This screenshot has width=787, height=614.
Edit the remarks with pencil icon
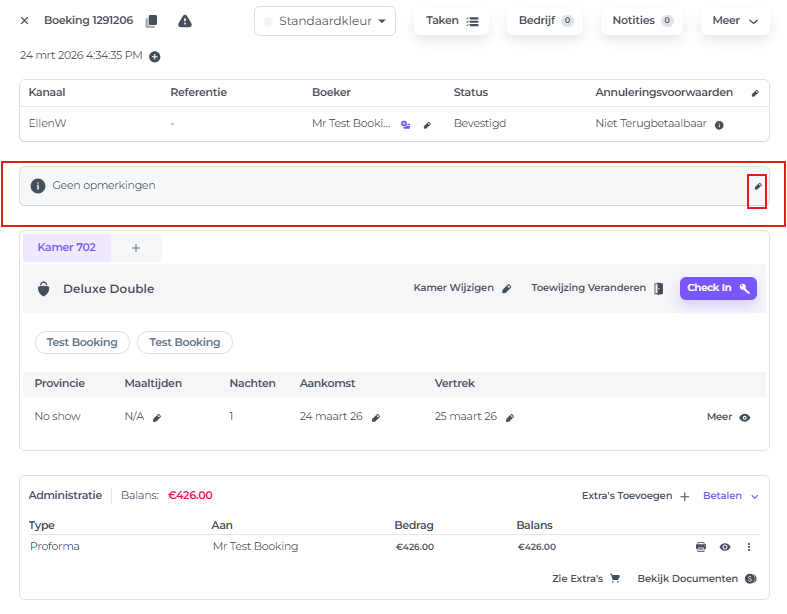(x=757, y=186)
